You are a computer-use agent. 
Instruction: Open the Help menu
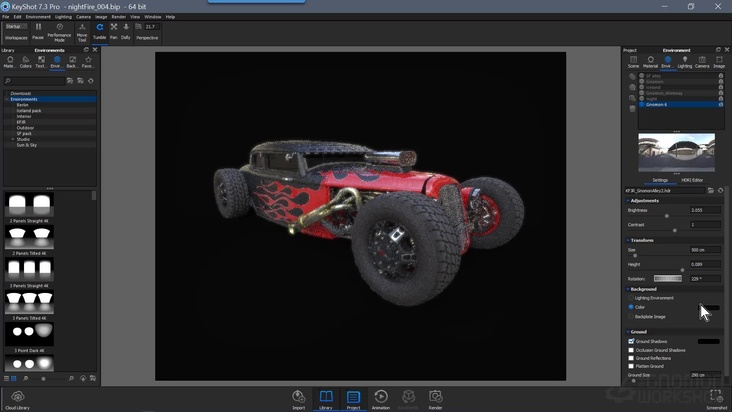tap(170, 17)
